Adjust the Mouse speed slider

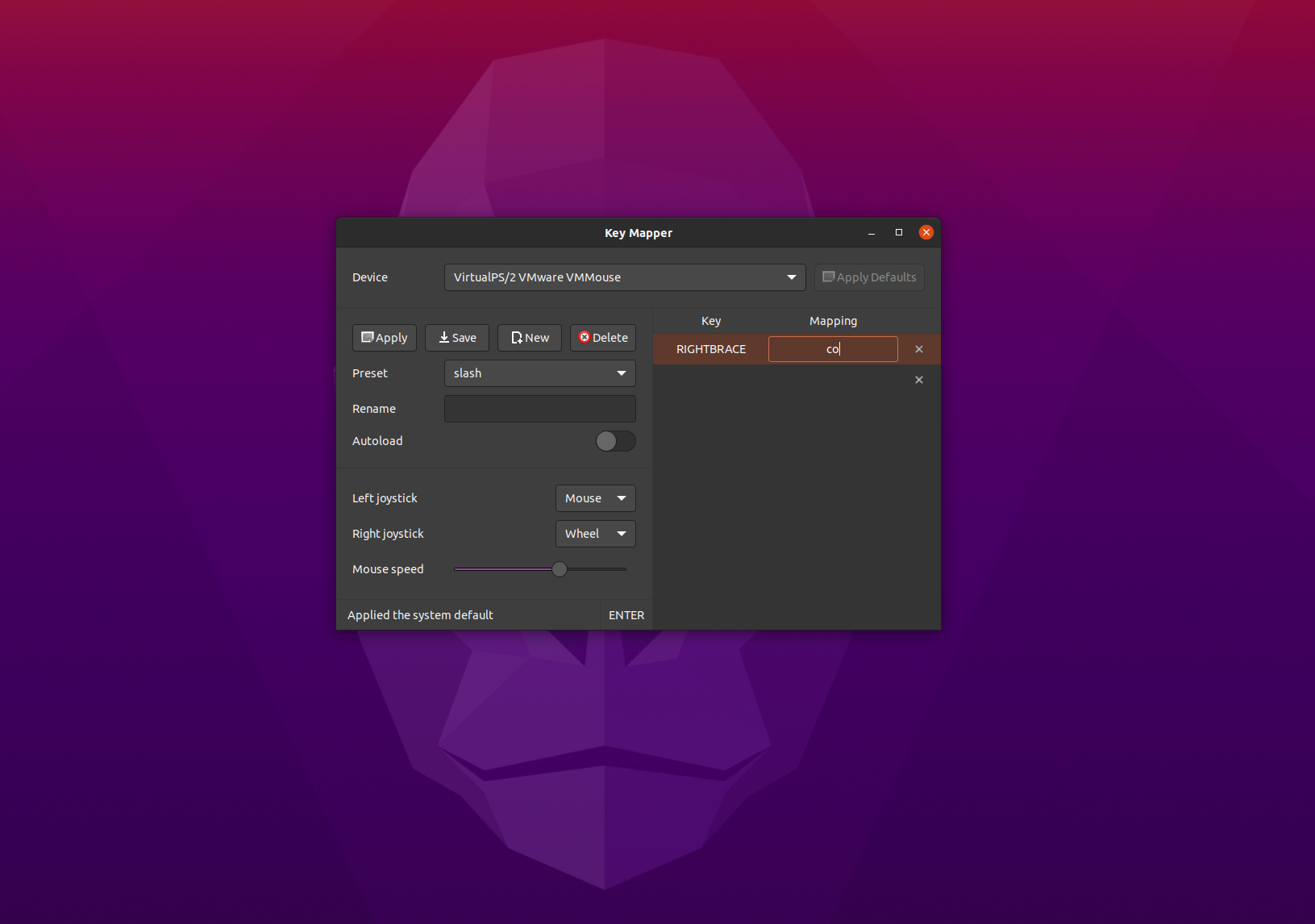point(560,568)
